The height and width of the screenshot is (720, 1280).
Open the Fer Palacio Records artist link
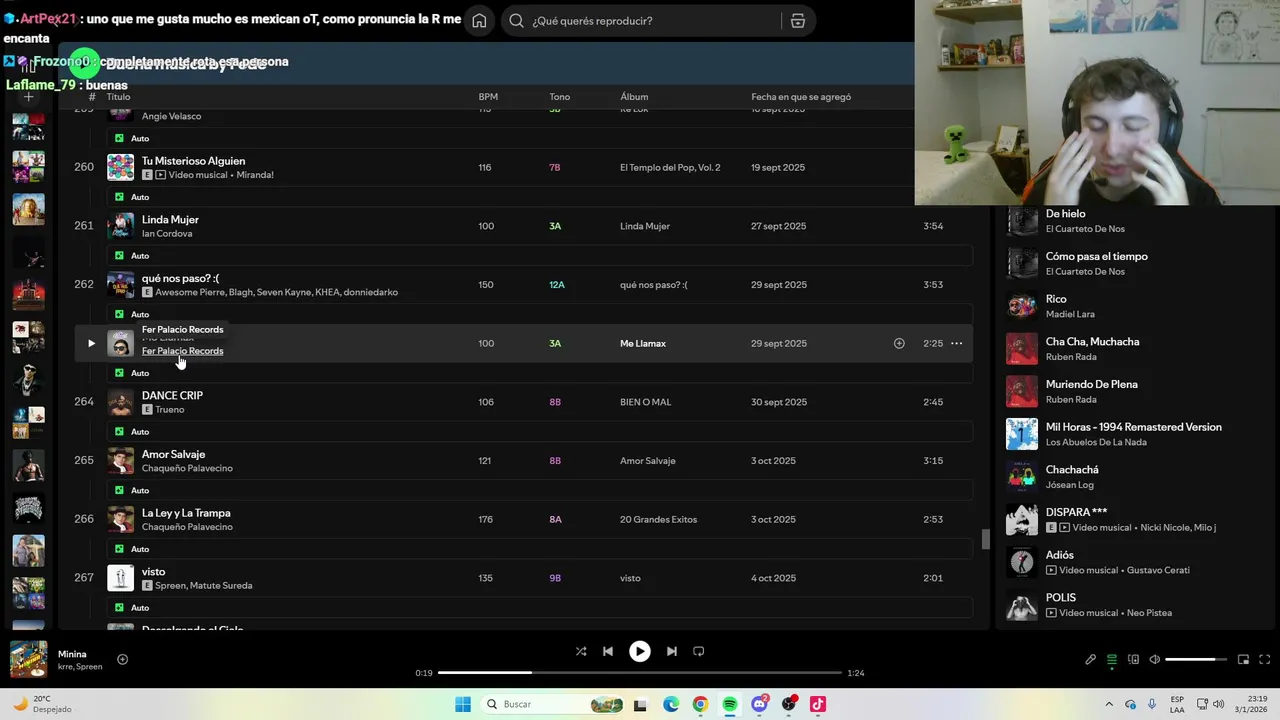click(182, 351)
